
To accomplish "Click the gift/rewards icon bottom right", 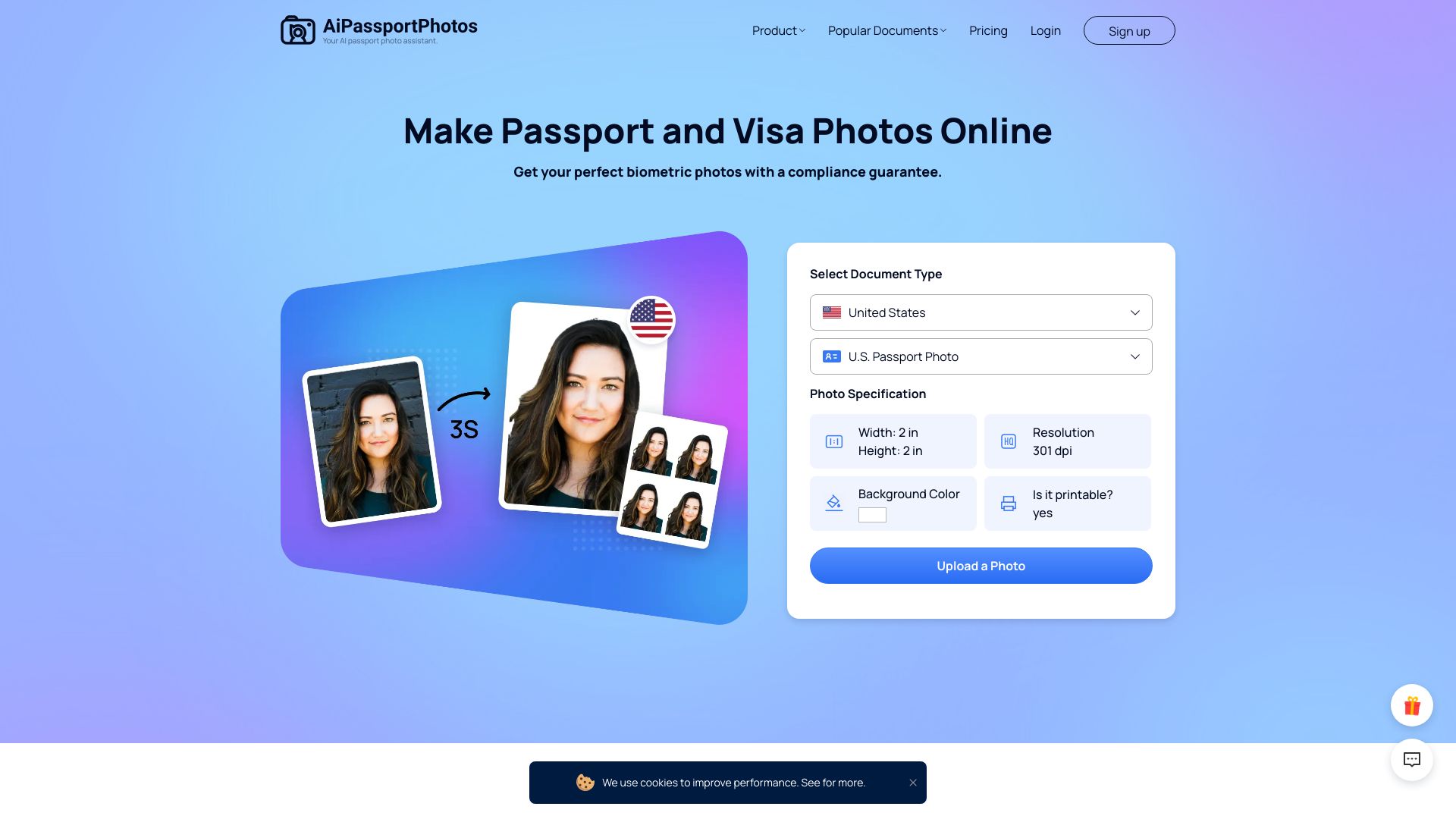I will tap(1412, 704).
